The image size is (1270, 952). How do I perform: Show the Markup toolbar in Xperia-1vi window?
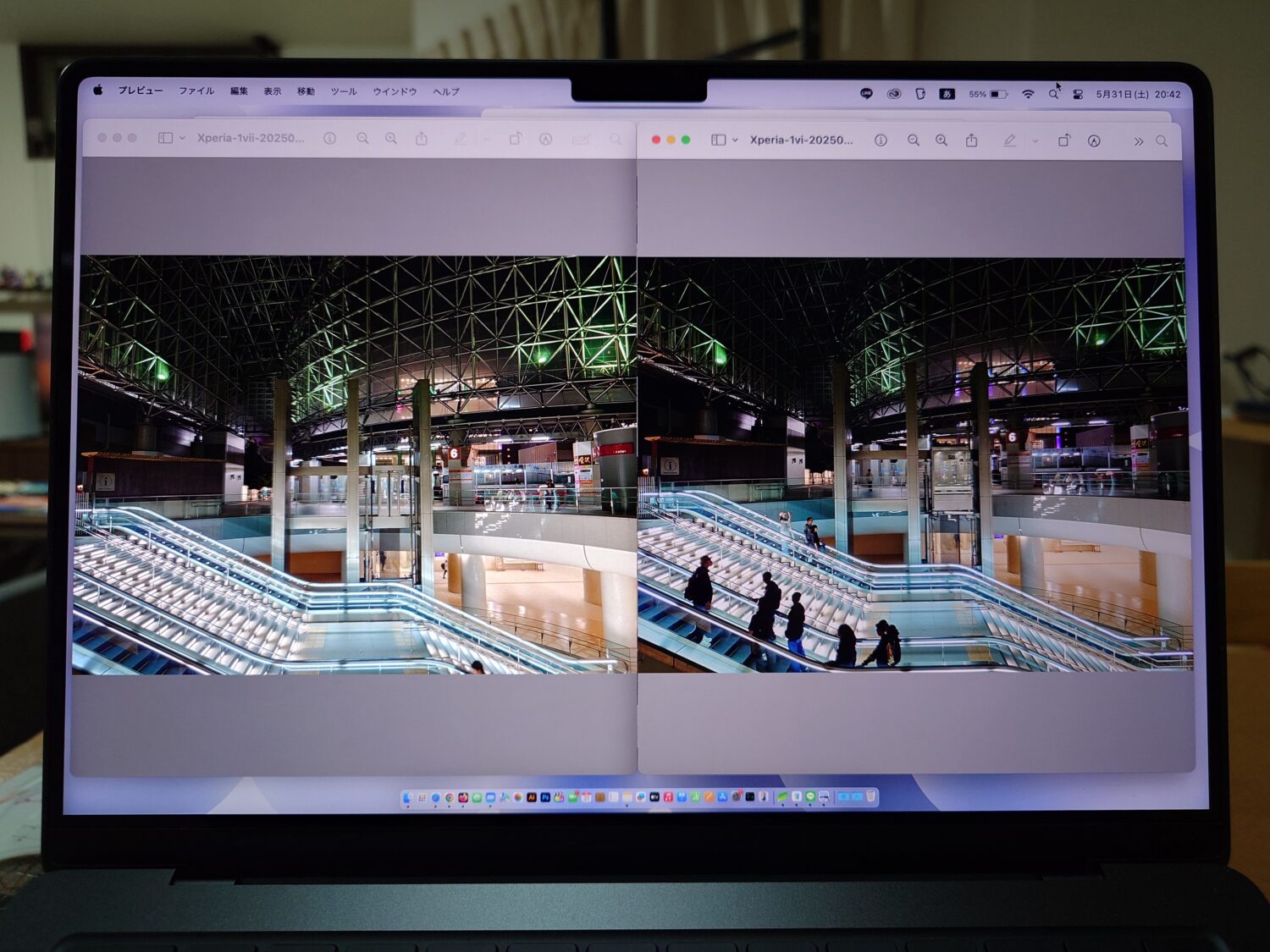[x=1094, y=141]
